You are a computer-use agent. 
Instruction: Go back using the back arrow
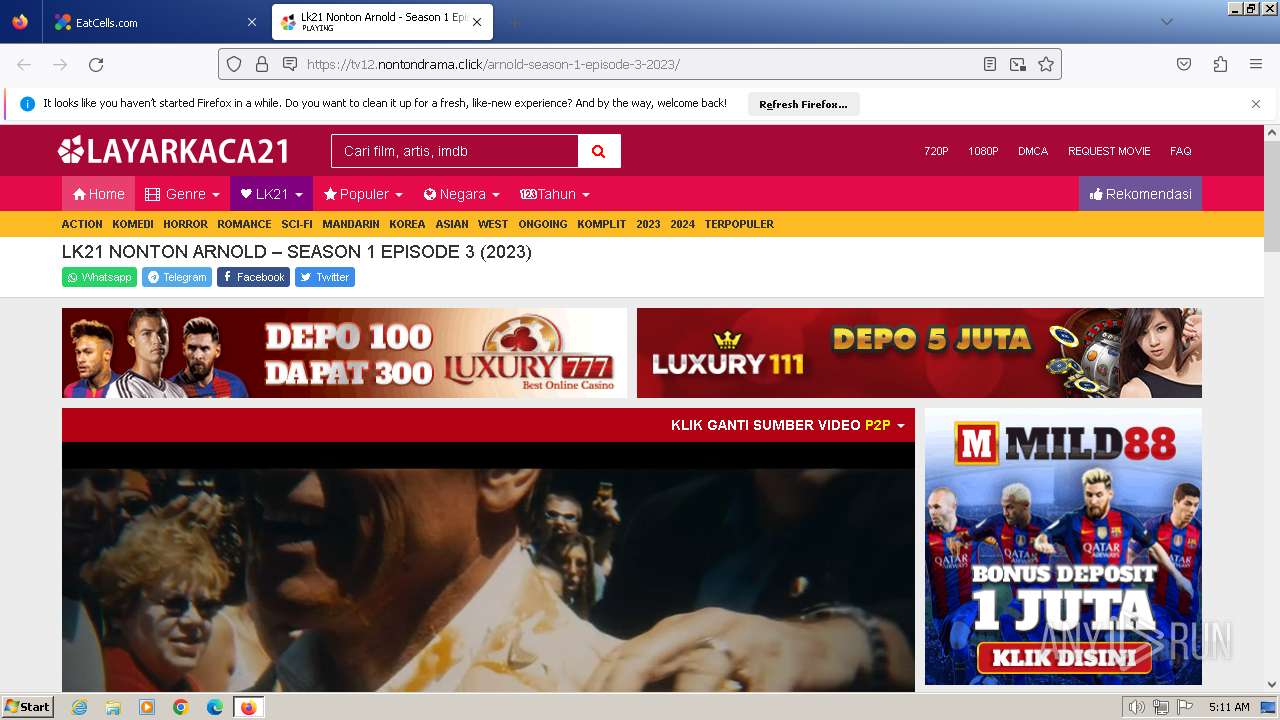click(24, 64)
